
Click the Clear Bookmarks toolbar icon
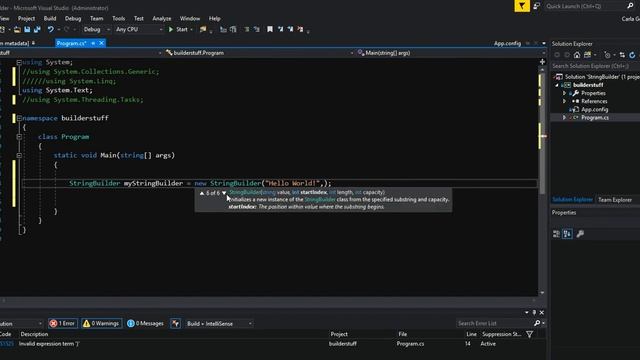[300, 29]
